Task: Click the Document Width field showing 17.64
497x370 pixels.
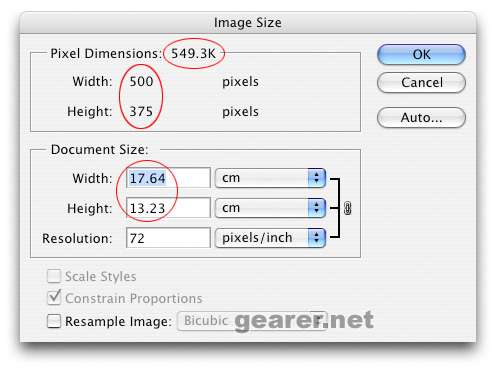Action: click(168, 178)
